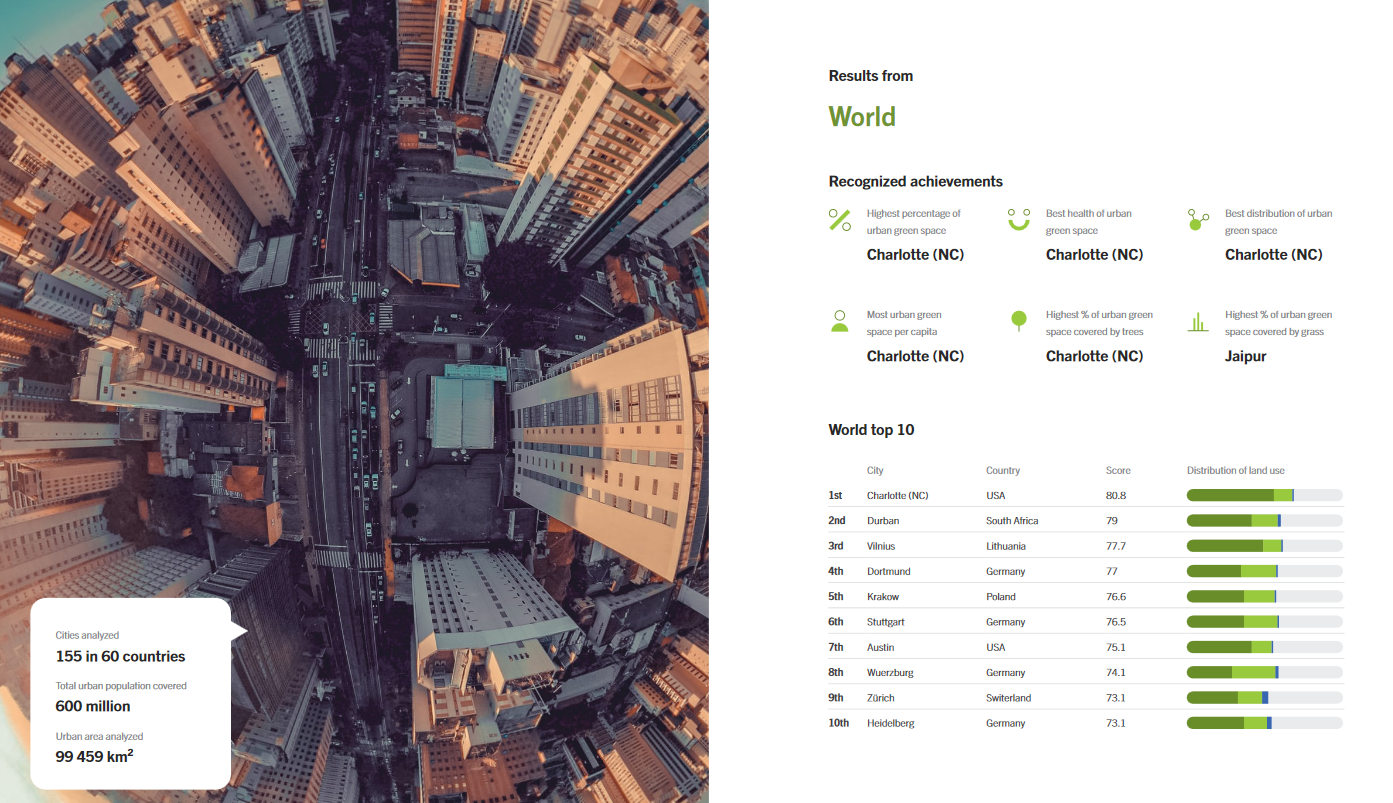Select Jaipur under grass coverage achievement

(1245, 356)
